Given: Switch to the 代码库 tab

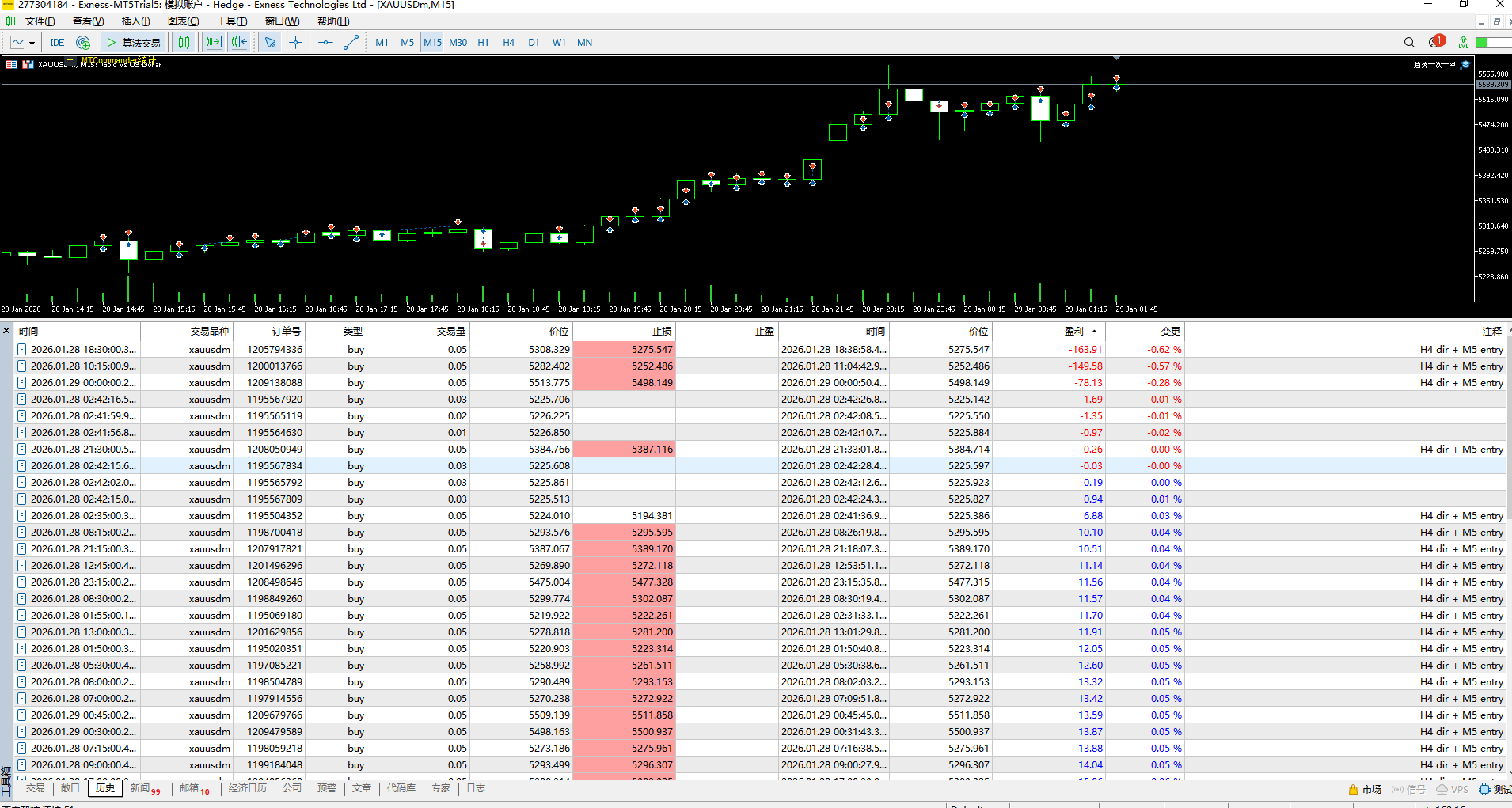Looking at the screenshot, I should click(401, 788).
